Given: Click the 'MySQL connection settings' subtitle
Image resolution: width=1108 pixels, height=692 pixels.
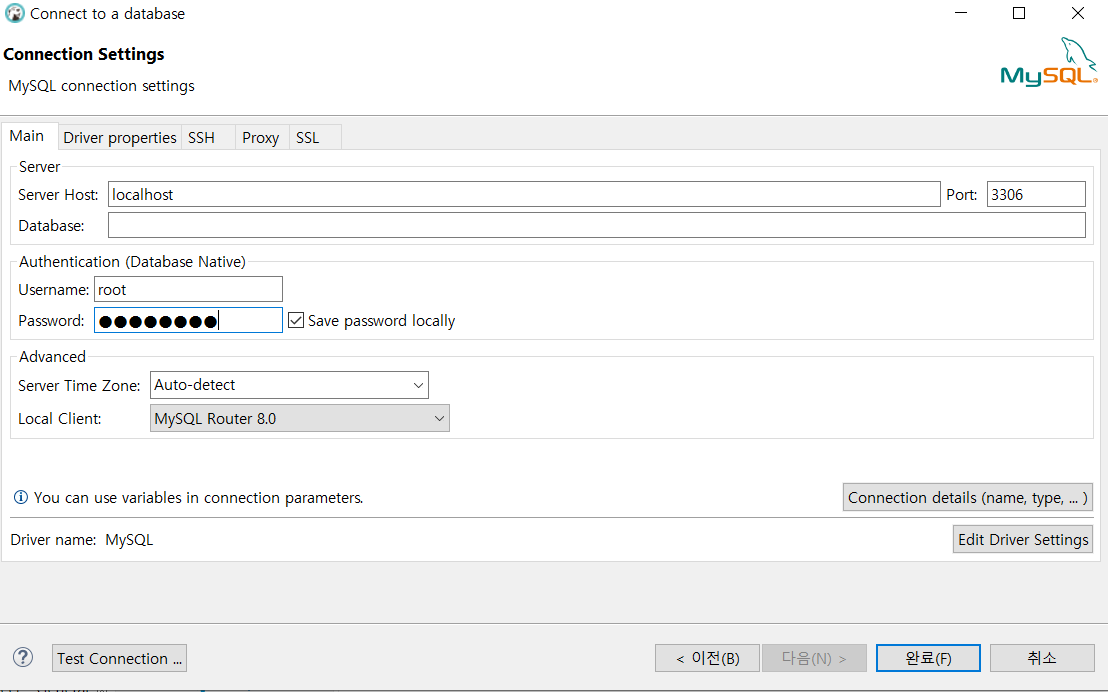Looking at the screenshot, I should (x=102, y=86).
